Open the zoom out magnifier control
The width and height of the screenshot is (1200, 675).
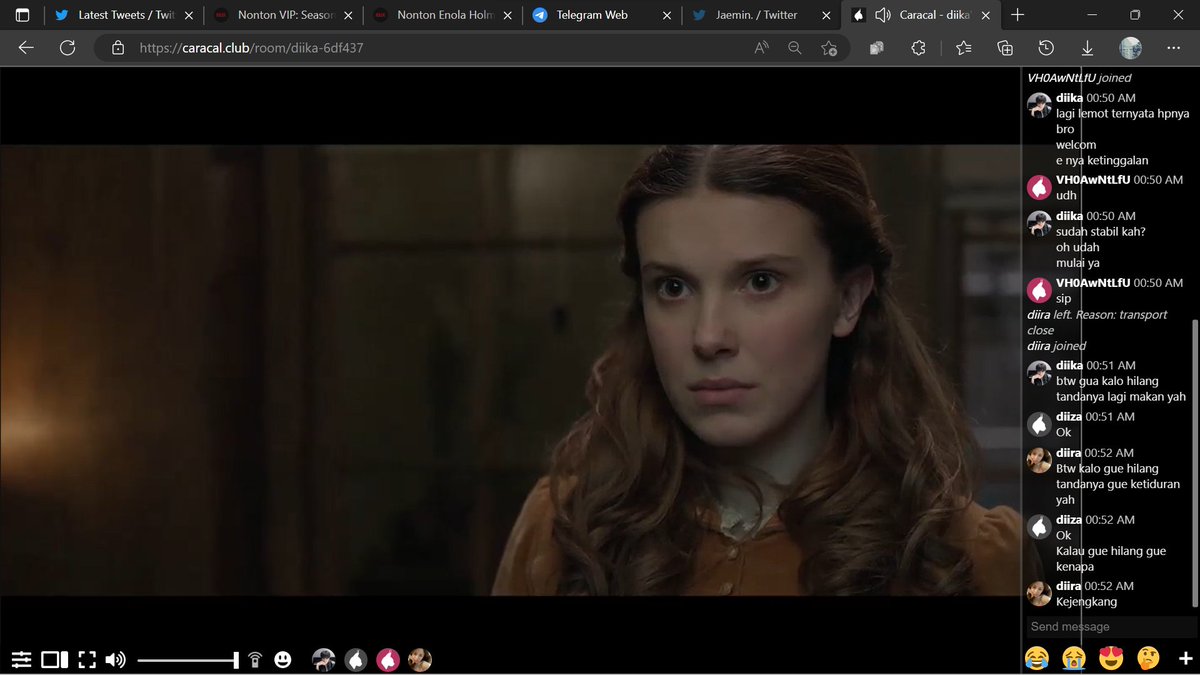click(795, 48)
